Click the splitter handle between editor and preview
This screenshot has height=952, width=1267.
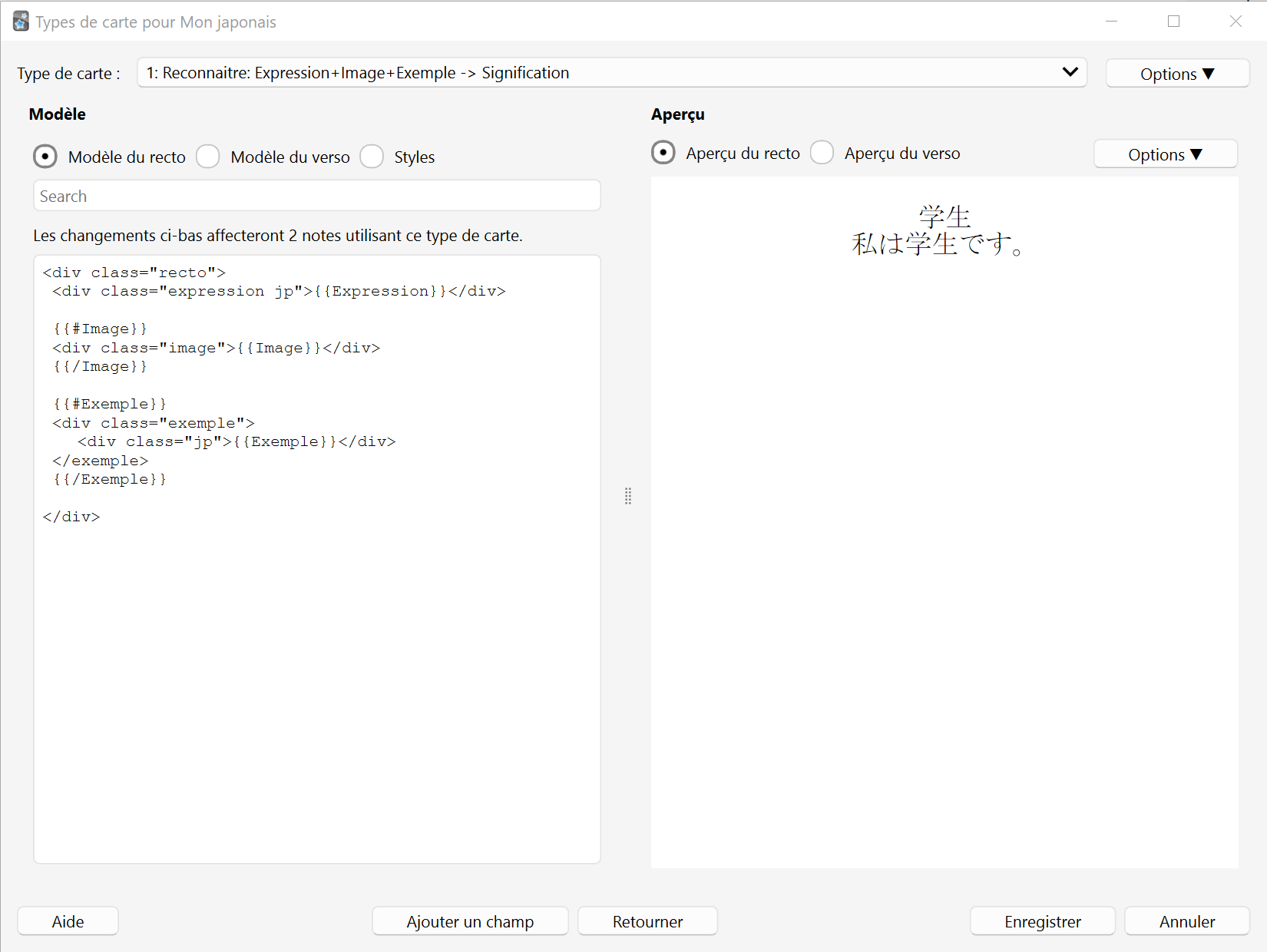(x=628, y=496)
